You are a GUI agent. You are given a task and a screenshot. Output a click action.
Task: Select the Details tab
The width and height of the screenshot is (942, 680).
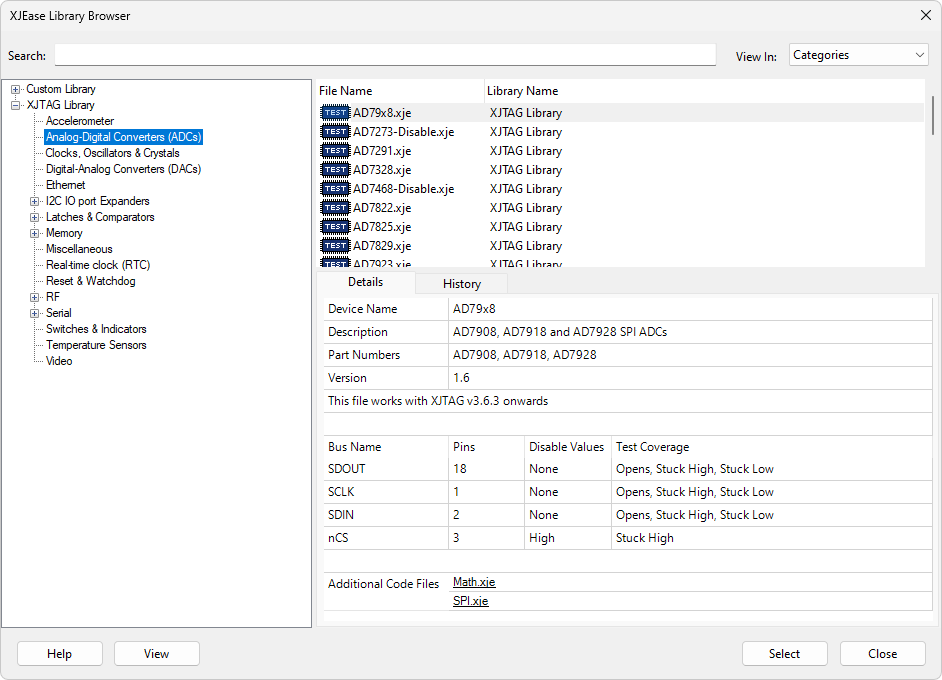click(365, 283)
